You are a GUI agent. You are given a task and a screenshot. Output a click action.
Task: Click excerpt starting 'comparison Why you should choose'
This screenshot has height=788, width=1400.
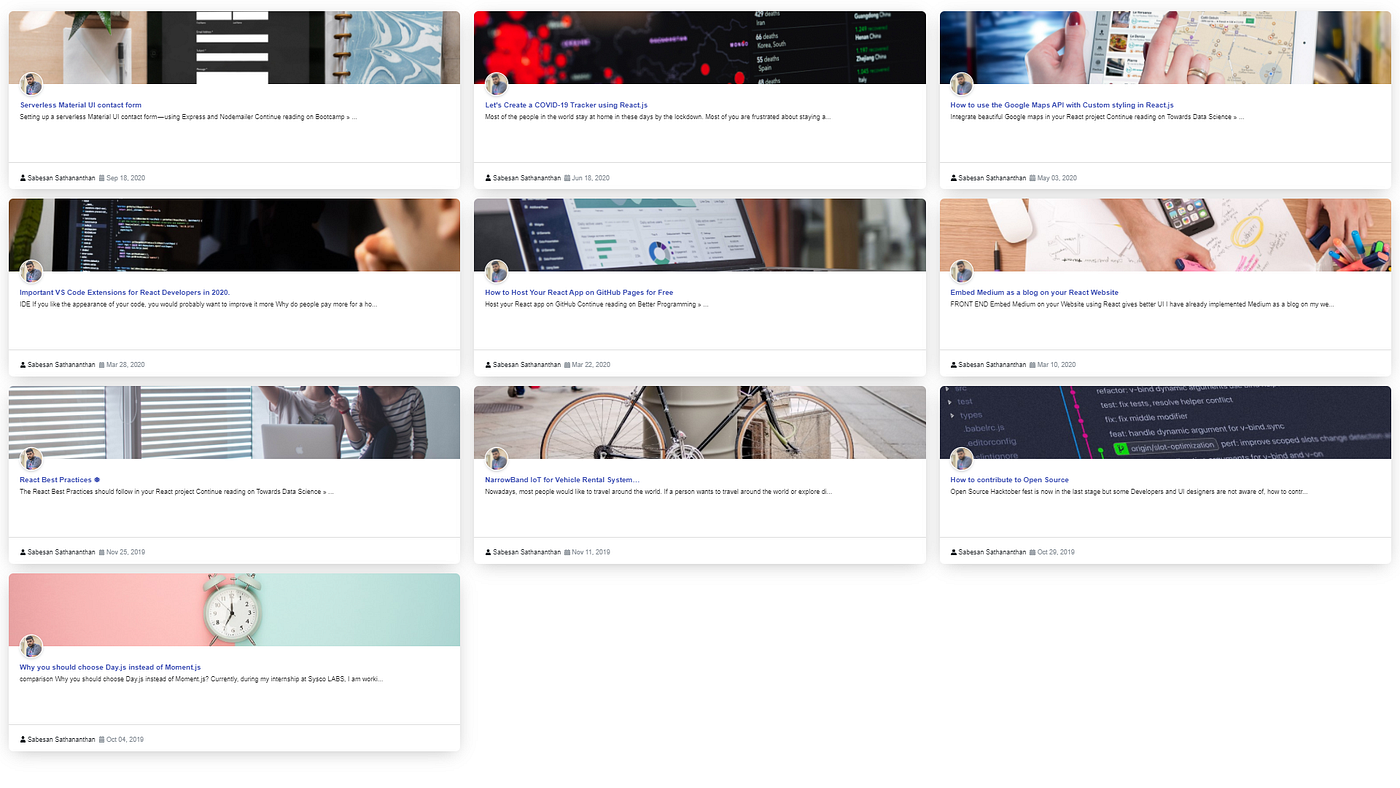click(201, 679)
